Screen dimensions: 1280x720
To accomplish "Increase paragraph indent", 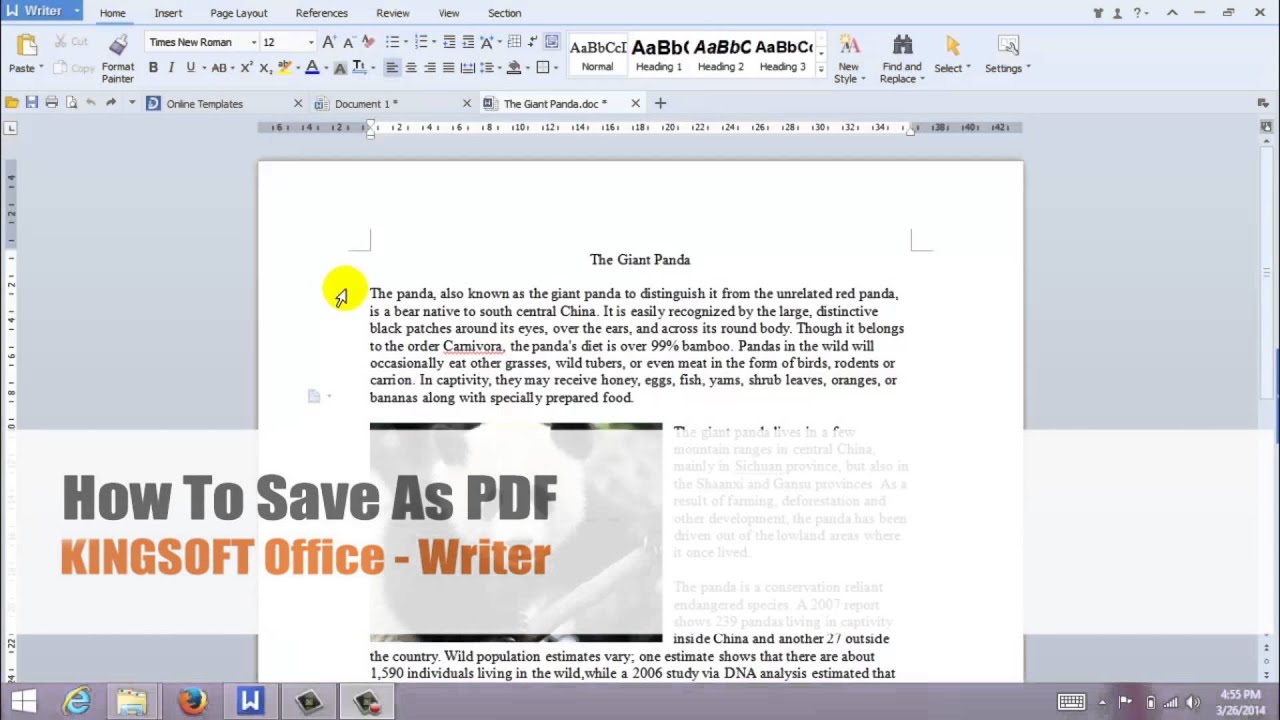I will [x=468, y=42].
